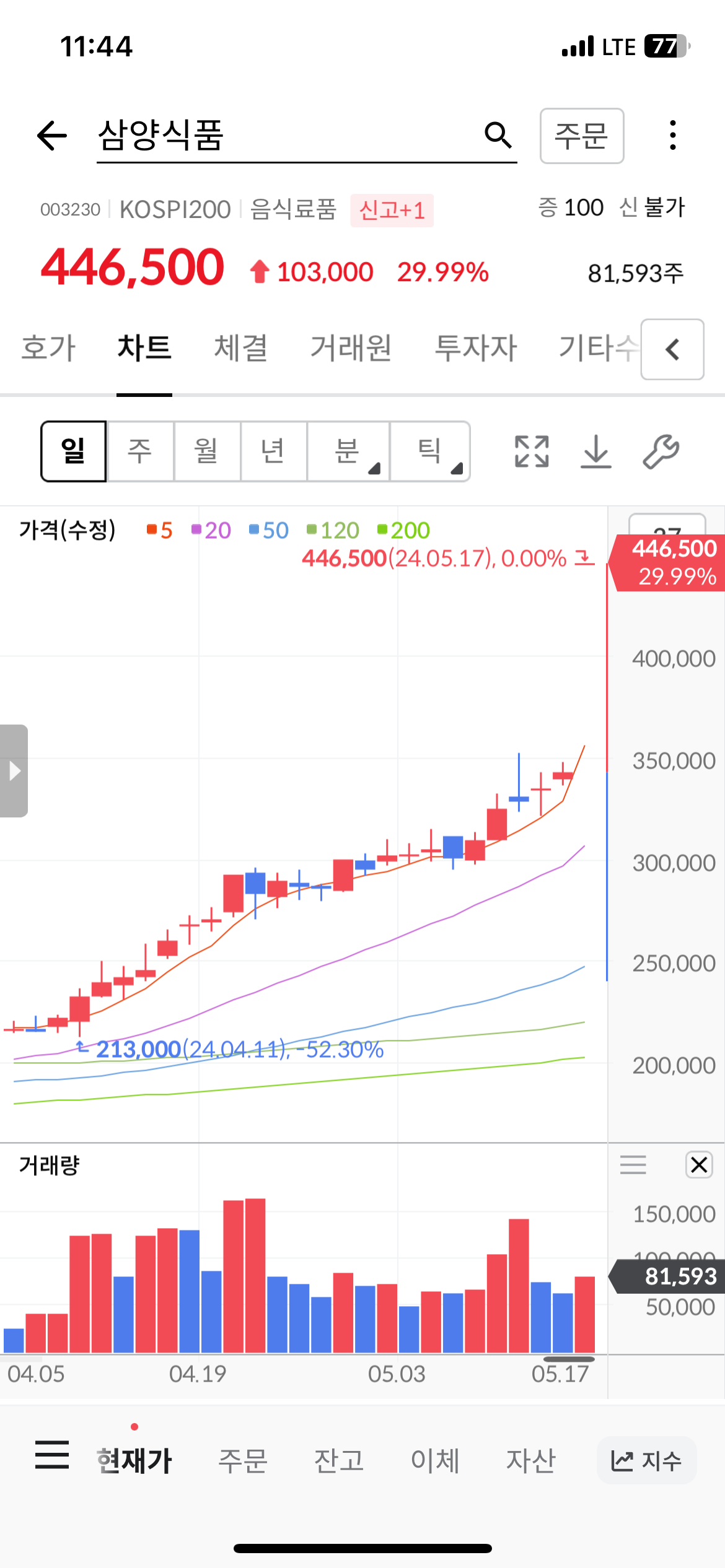The height and width of the screenshot is (1568, 725).
Task: Open chart settings wrench icon
Action: click(661, 451)
